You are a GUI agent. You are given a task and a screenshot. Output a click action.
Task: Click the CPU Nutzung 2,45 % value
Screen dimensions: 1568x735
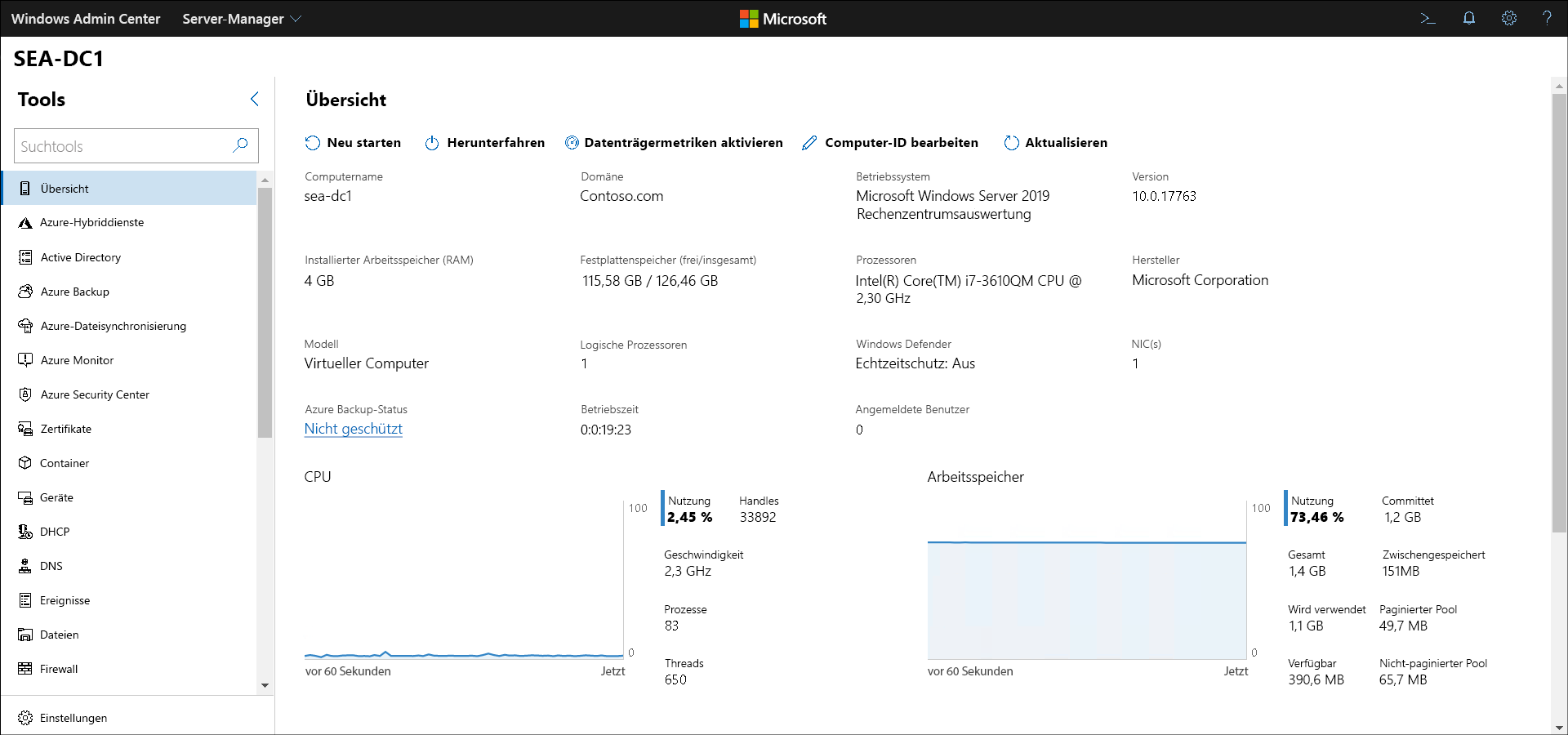click(690, 517)
